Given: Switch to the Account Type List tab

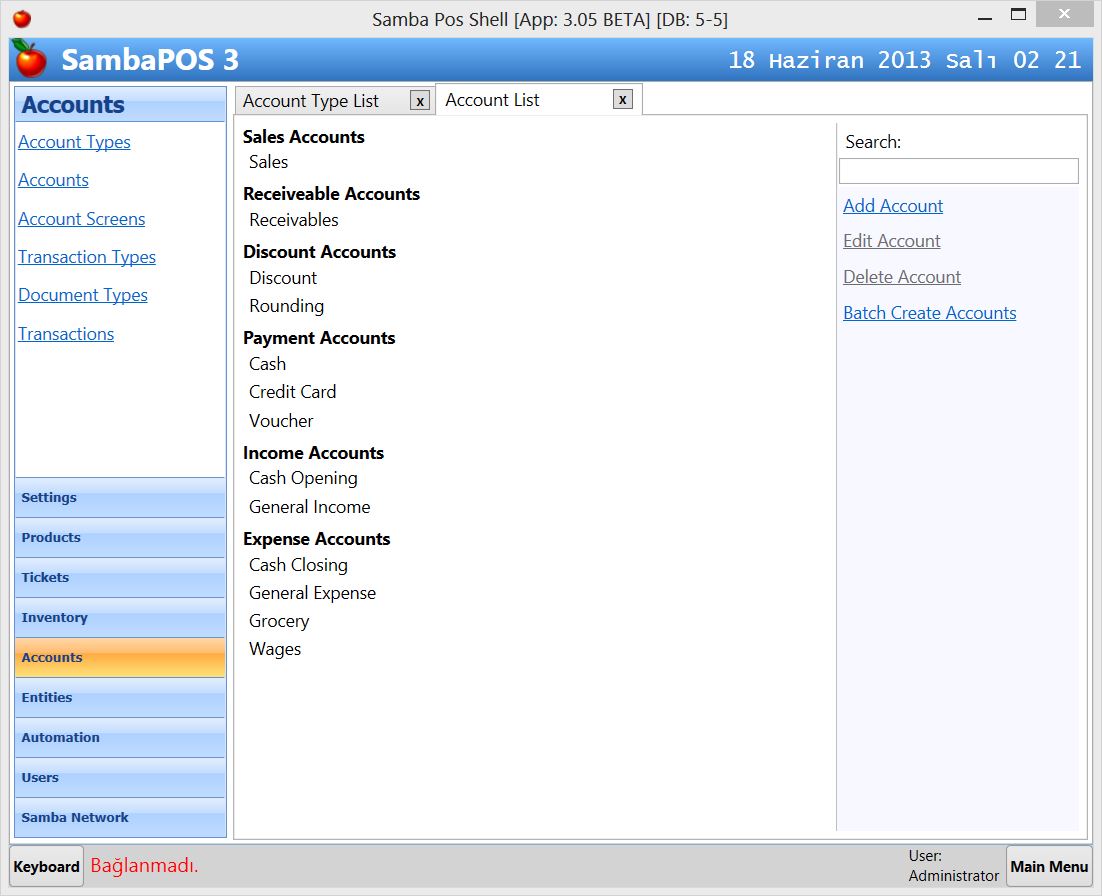Looking at the screenshot, I should 310,100.
